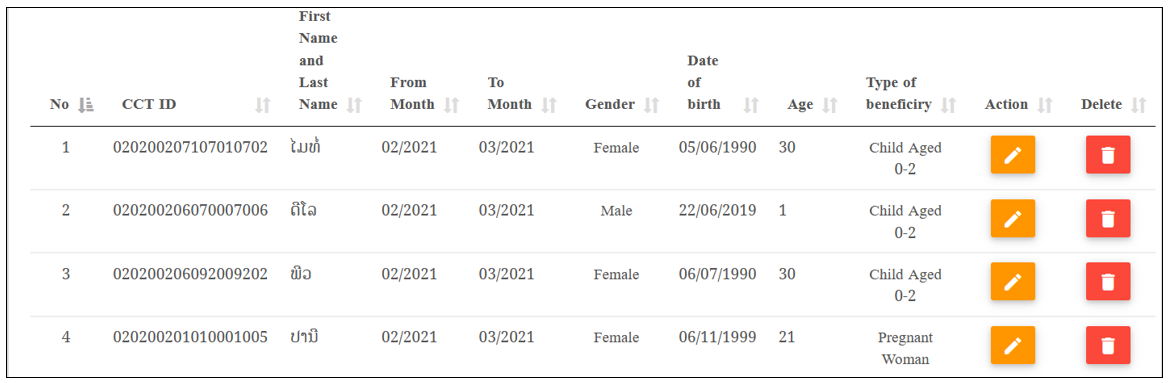Select CCT ID 020200207107010702 cell
The image size is (1170, 383).
[190, 147]
